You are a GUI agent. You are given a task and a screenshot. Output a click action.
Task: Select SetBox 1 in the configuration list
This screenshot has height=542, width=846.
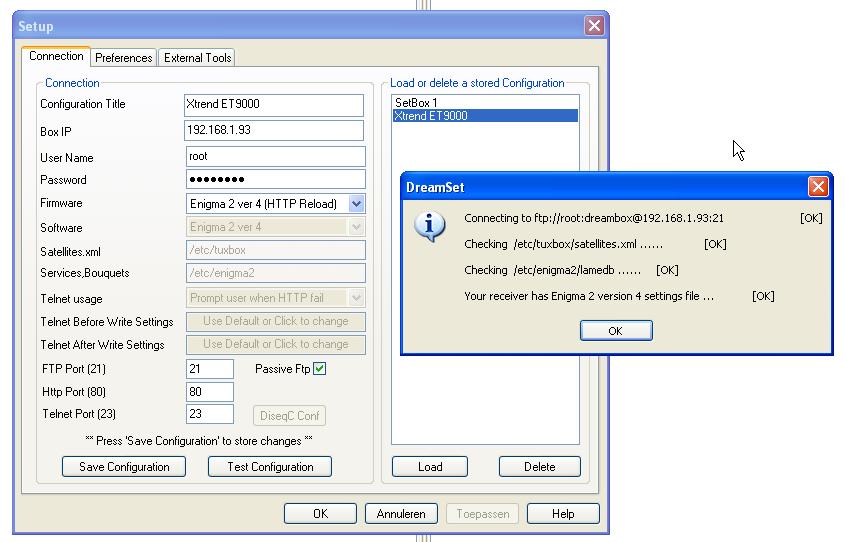pos(485,102)
